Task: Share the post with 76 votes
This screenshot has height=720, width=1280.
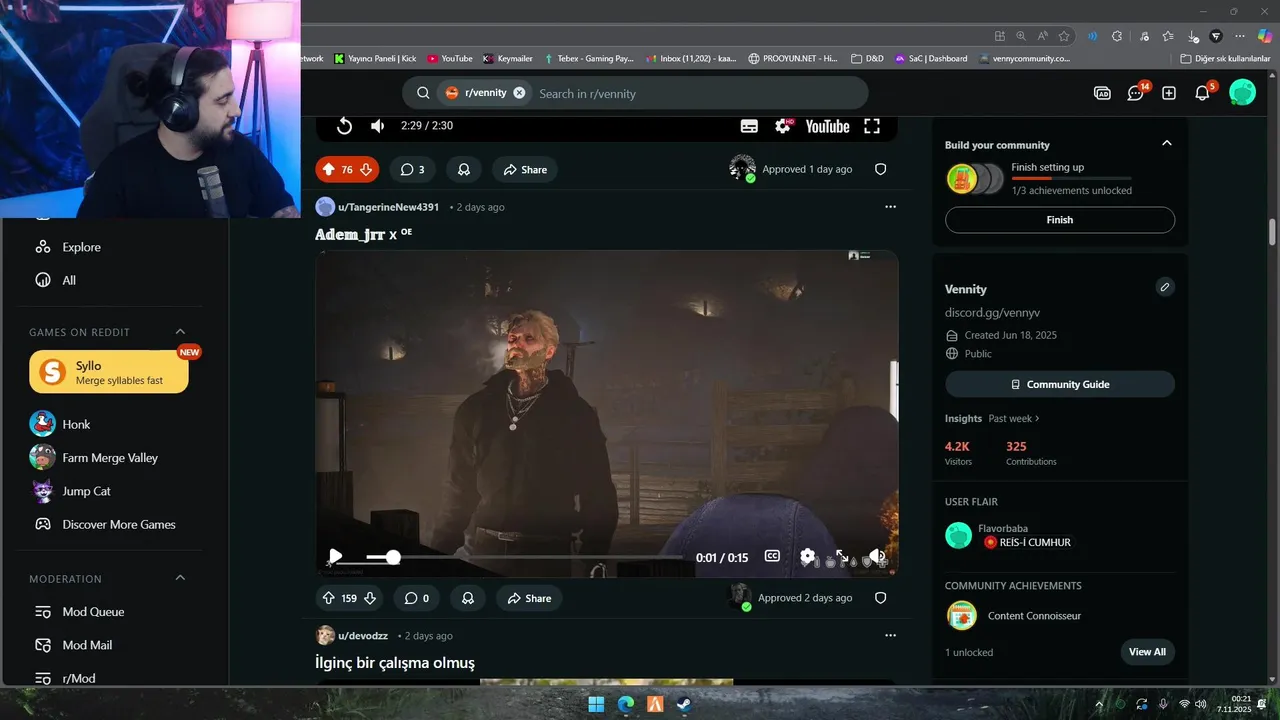Action: point(525,170)
